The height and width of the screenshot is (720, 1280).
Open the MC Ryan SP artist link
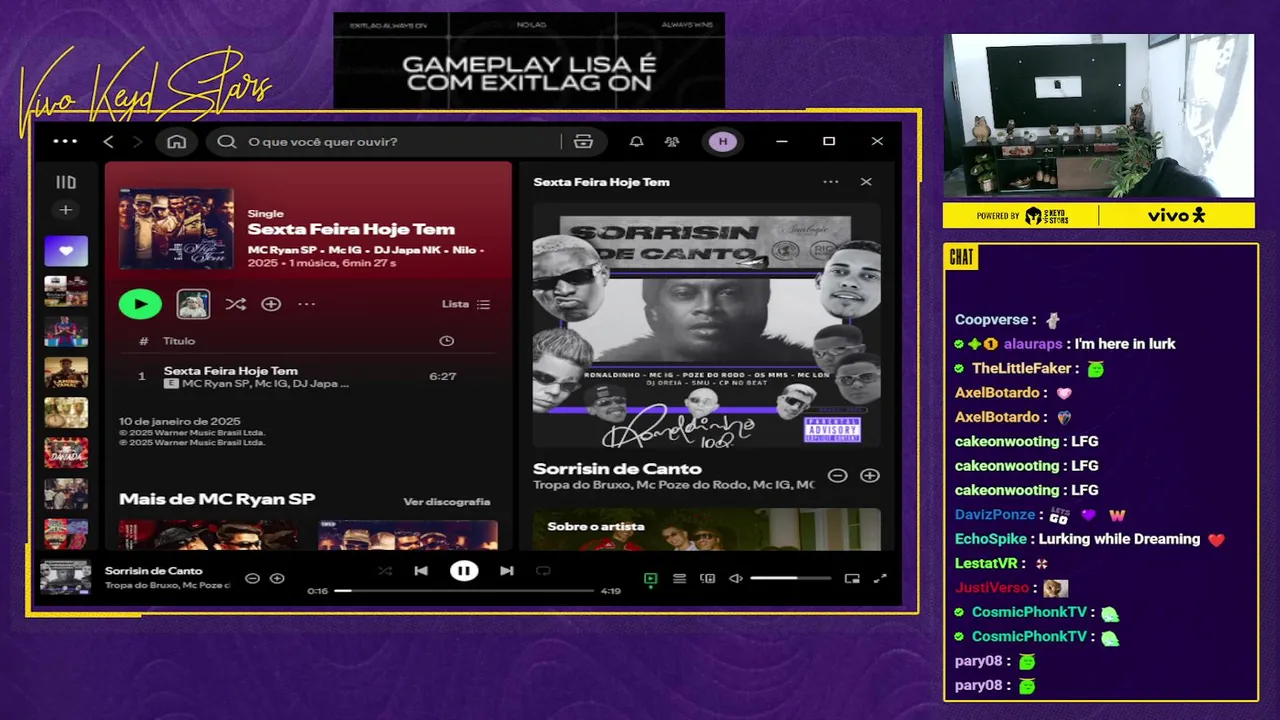(x=282, y=249)
